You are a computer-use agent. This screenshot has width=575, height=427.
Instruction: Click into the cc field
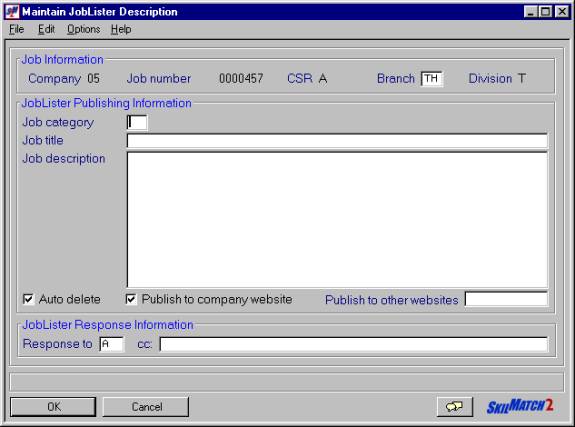tap(354, 344)
